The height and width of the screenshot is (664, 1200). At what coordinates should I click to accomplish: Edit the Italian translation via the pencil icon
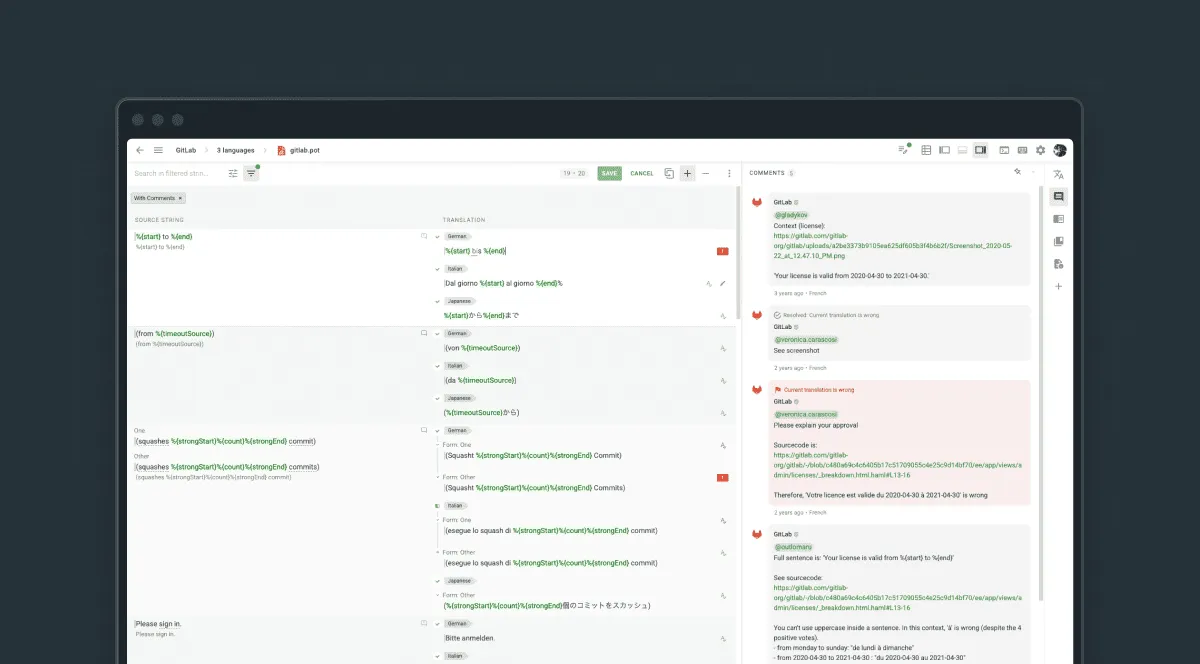[722, 283]
